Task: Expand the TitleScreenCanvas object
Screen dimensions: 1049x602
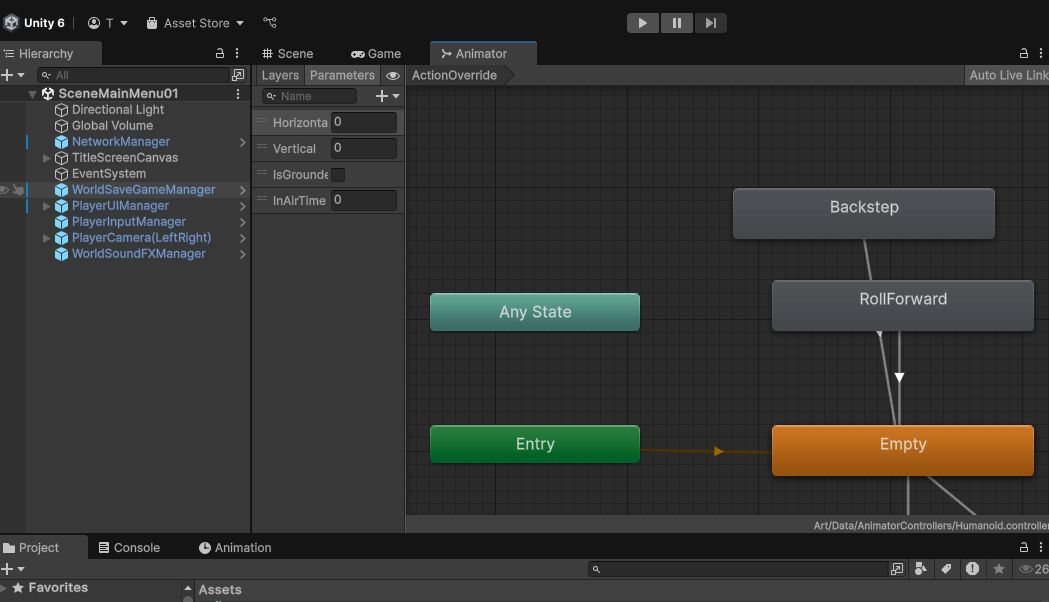Action: (x=46, y=158)
